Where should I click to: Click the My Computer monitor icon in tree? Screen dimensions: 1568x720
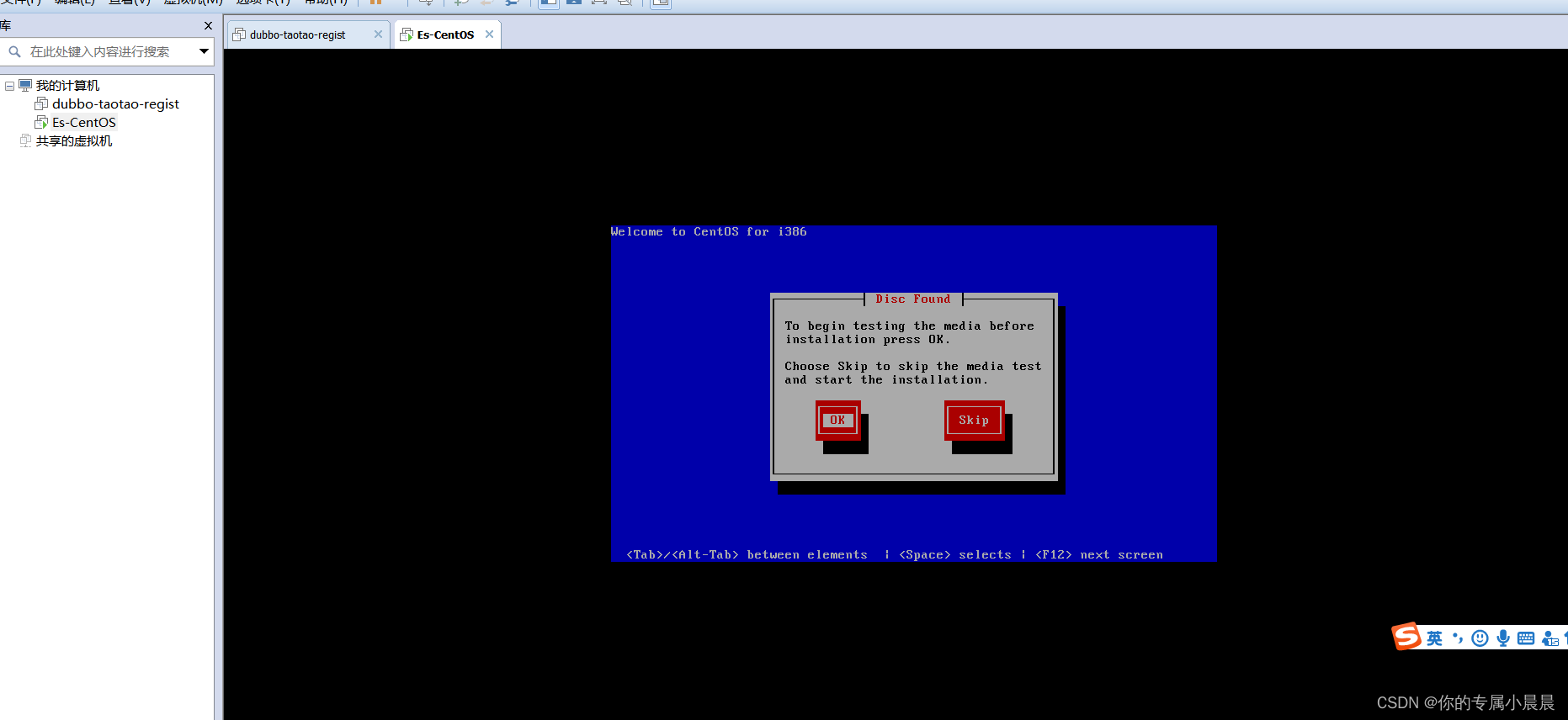pos(25,86)
